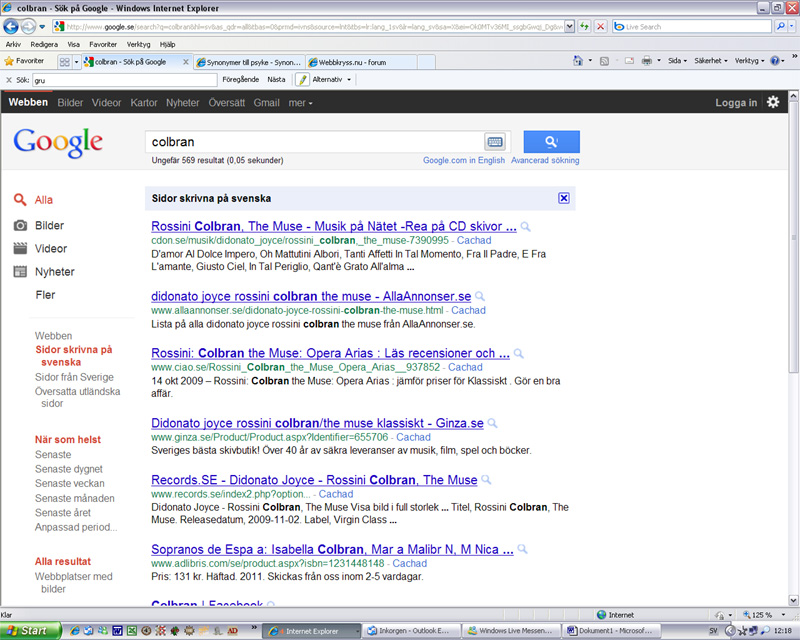Open Google settings gear icon
Image resolution: width=800 pixels, height=640 pixels.
click(x=772, y=102)
